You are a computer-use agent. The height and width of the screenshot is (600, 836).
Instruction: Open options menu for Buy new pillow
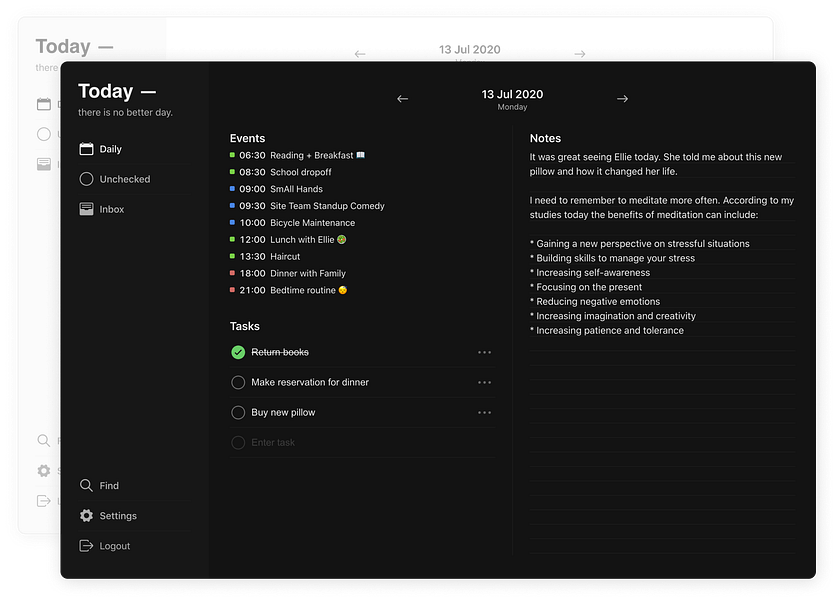484,412
